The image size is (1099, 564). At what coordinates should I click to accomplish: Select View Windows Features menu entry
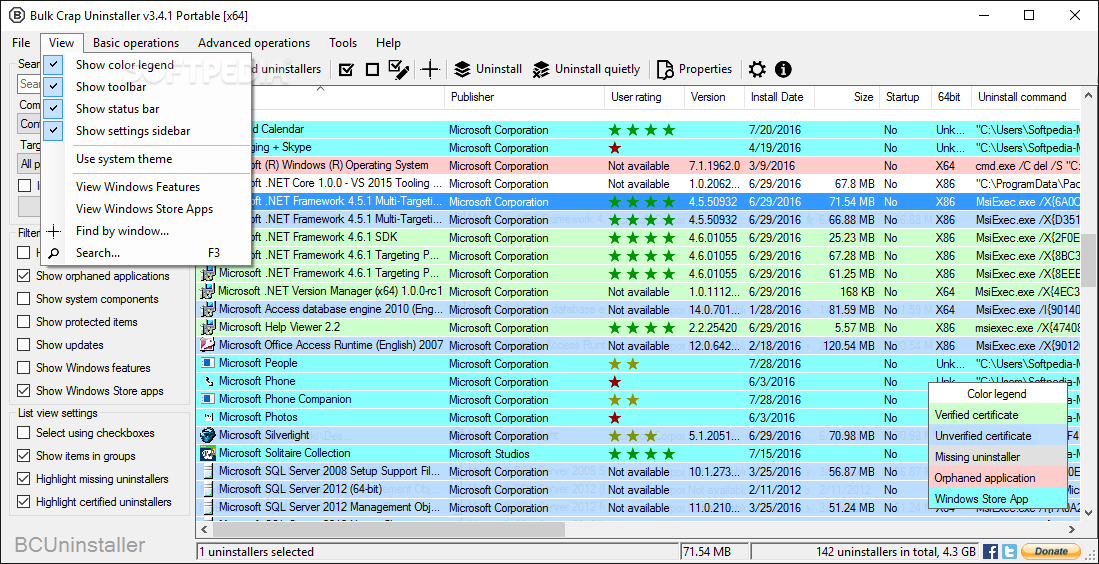(145, 187)
